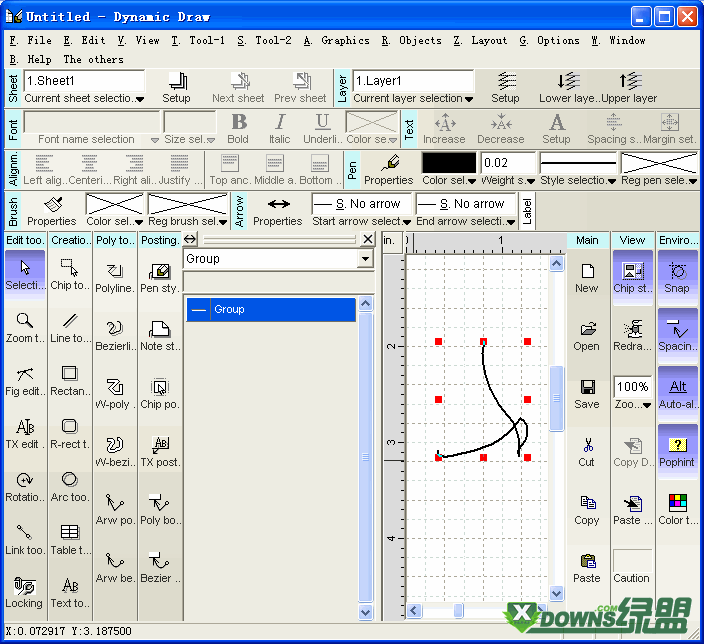The height and width of the screenshot is (644, 704).
Task: Choose the Pen style posting tool
Action: pyautogui.click(x=160, y=278)
